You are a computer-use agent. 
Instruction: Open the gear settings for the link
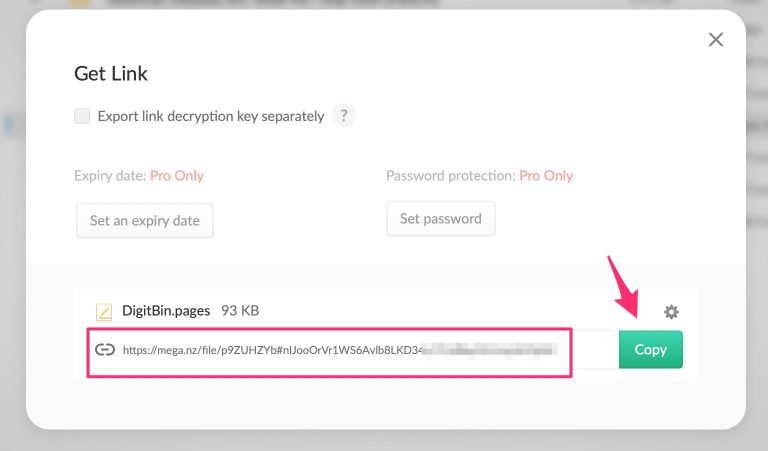(x=671, y=312)
